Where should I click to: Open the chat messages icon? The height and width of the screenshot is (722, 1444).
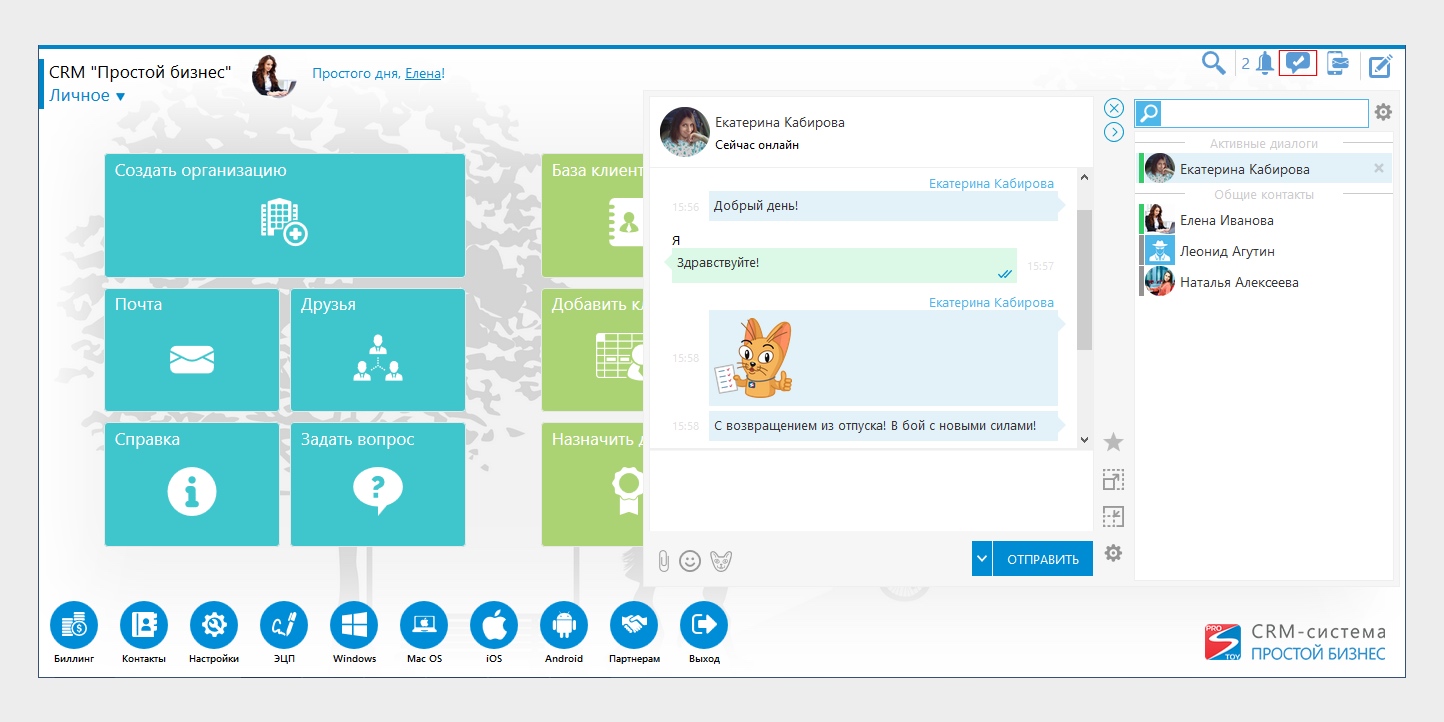pos(1298,63)
